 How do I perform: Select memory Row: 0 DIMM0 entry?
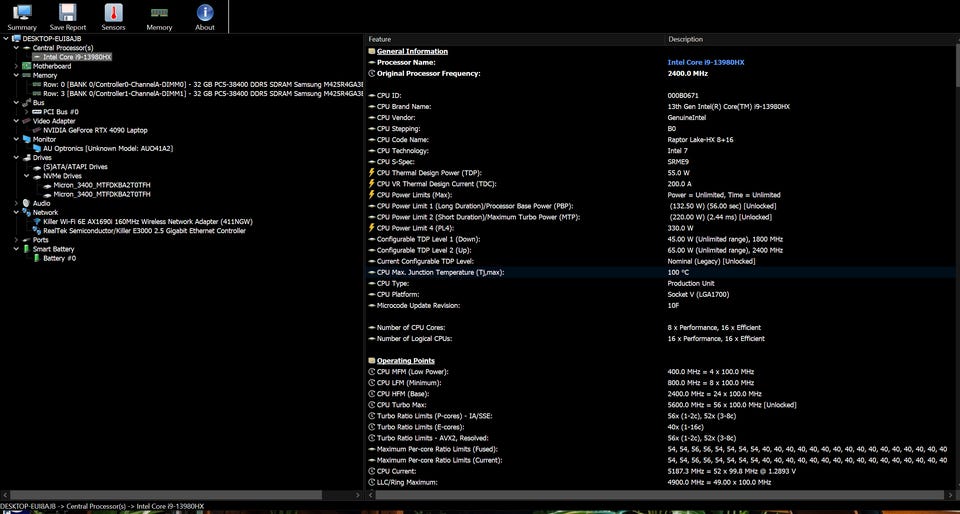pyautogui.click(x=203, y=84)
